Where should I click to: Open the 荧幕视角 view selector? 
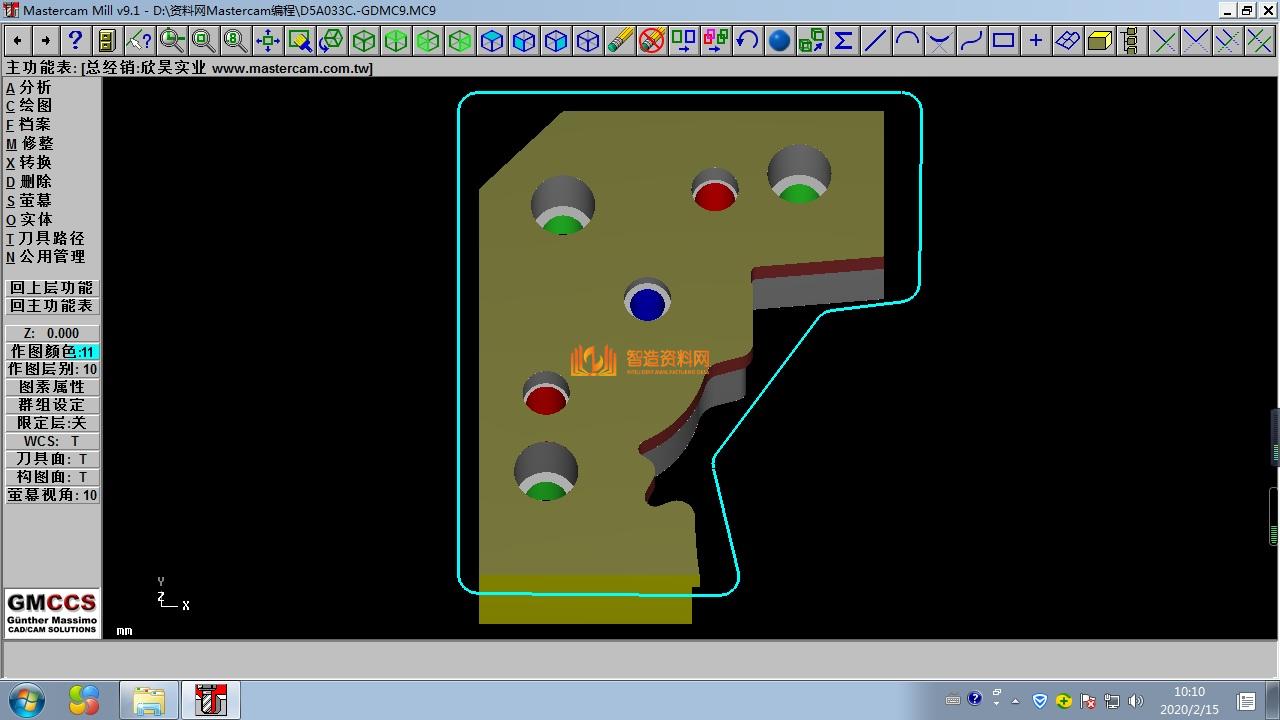pos(52,495)
